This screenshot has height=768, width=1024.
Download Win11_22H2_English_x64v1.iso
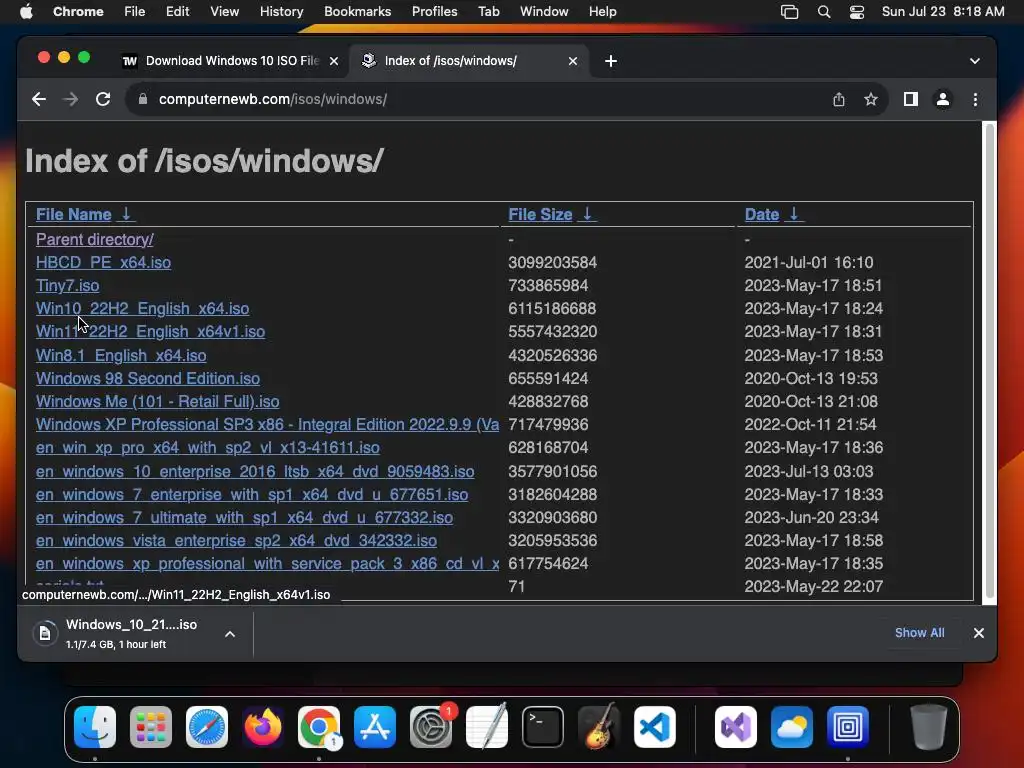(150, 332)
